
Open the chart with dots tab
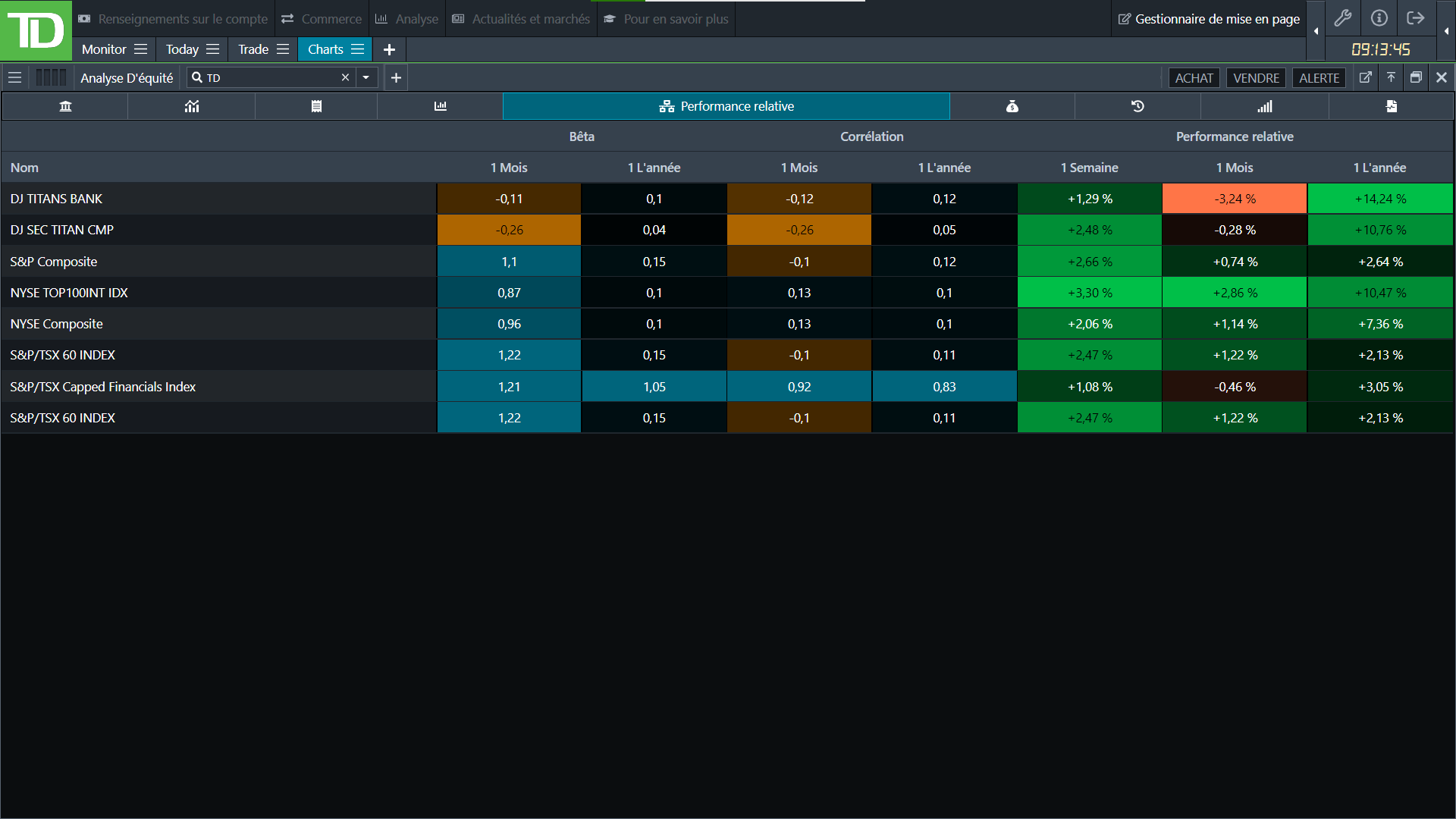click(x=192, y=106)
